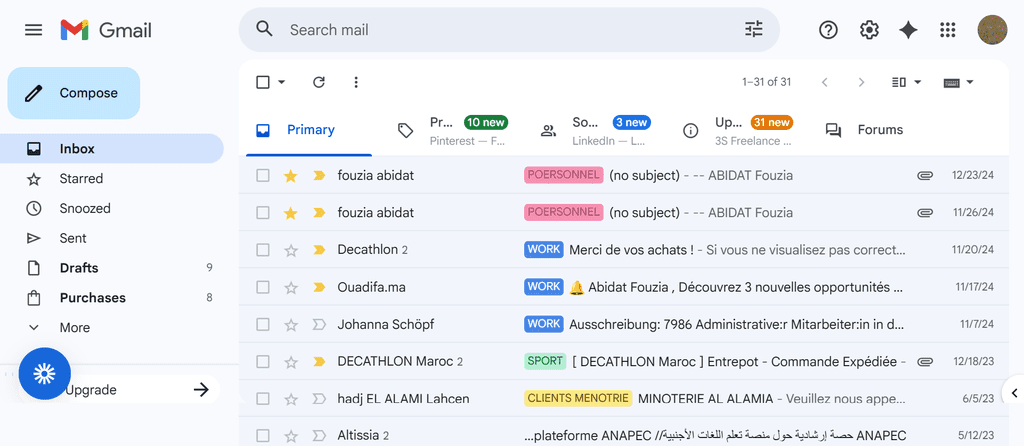Expand the select-all checkbox dropdown arrow
This screenshot has height=446, width=1024.
pyautogui.click(x=282, y=82)
